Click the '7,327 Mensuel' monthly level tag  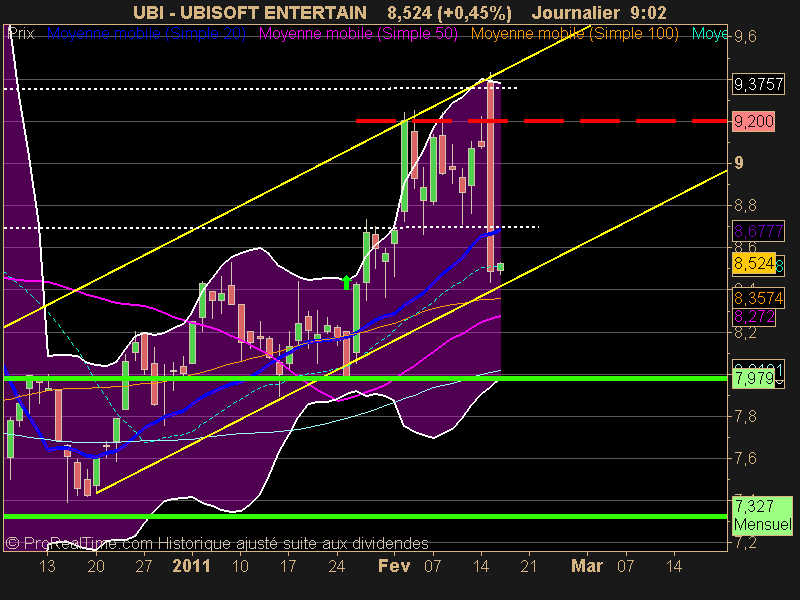[x=762, y=515]
